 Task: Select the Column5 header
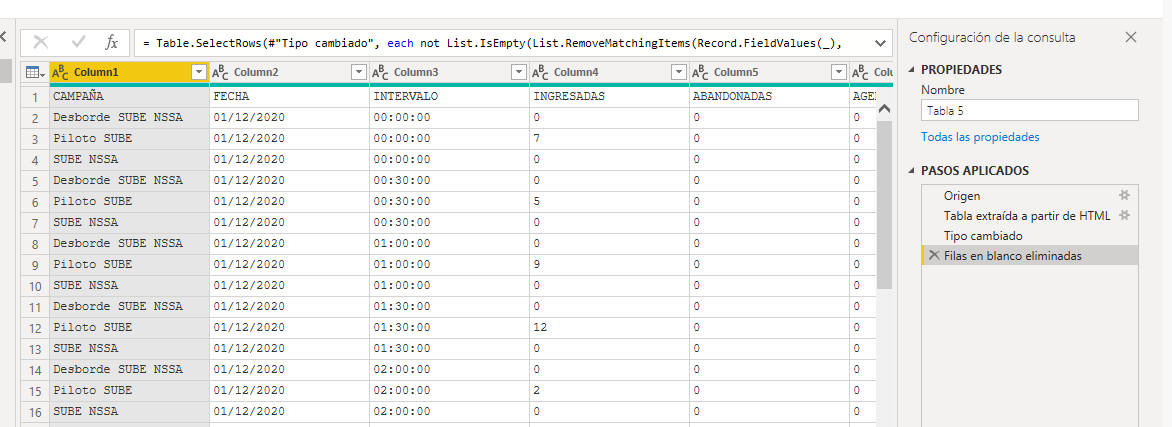[770, 73]
